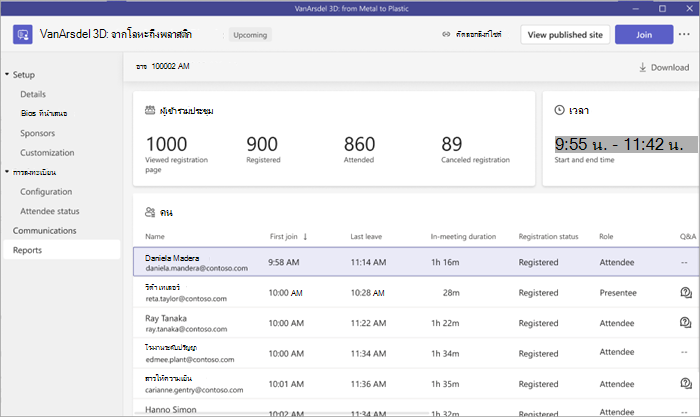
Task: Select Hanno Simon name
Action: click(x=171, y=409)
